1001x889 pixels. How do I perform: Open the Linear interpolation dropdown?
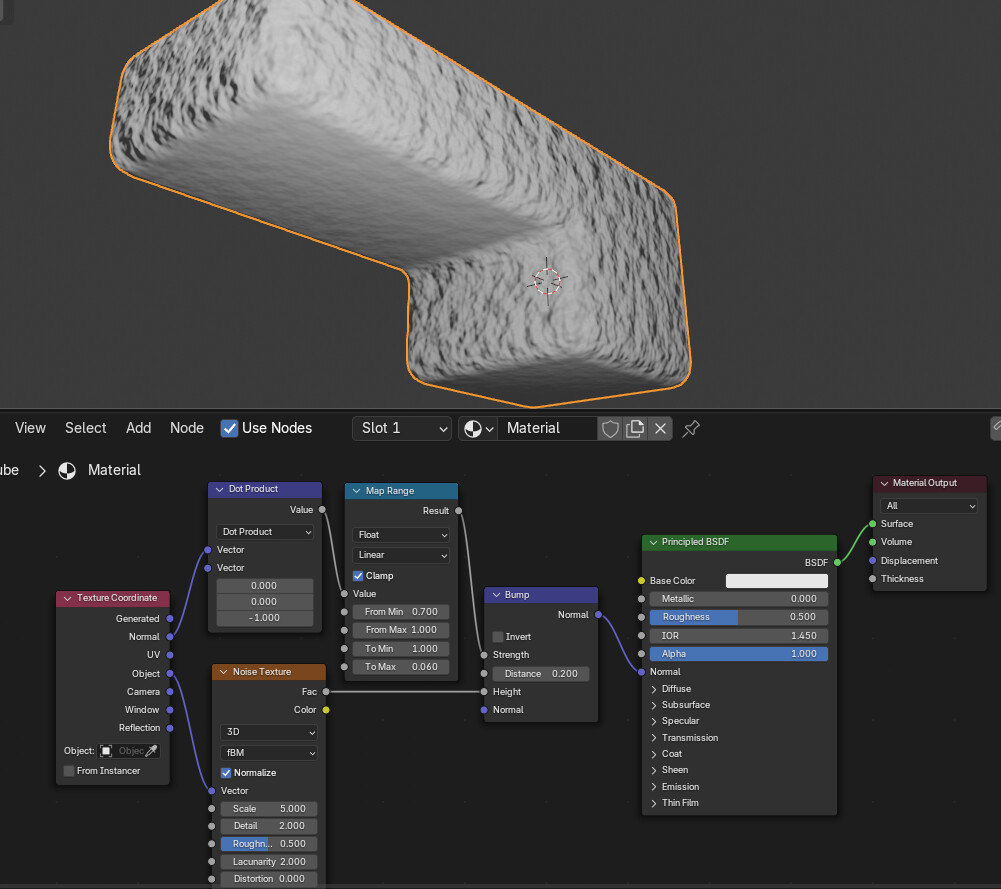[401, 555]
